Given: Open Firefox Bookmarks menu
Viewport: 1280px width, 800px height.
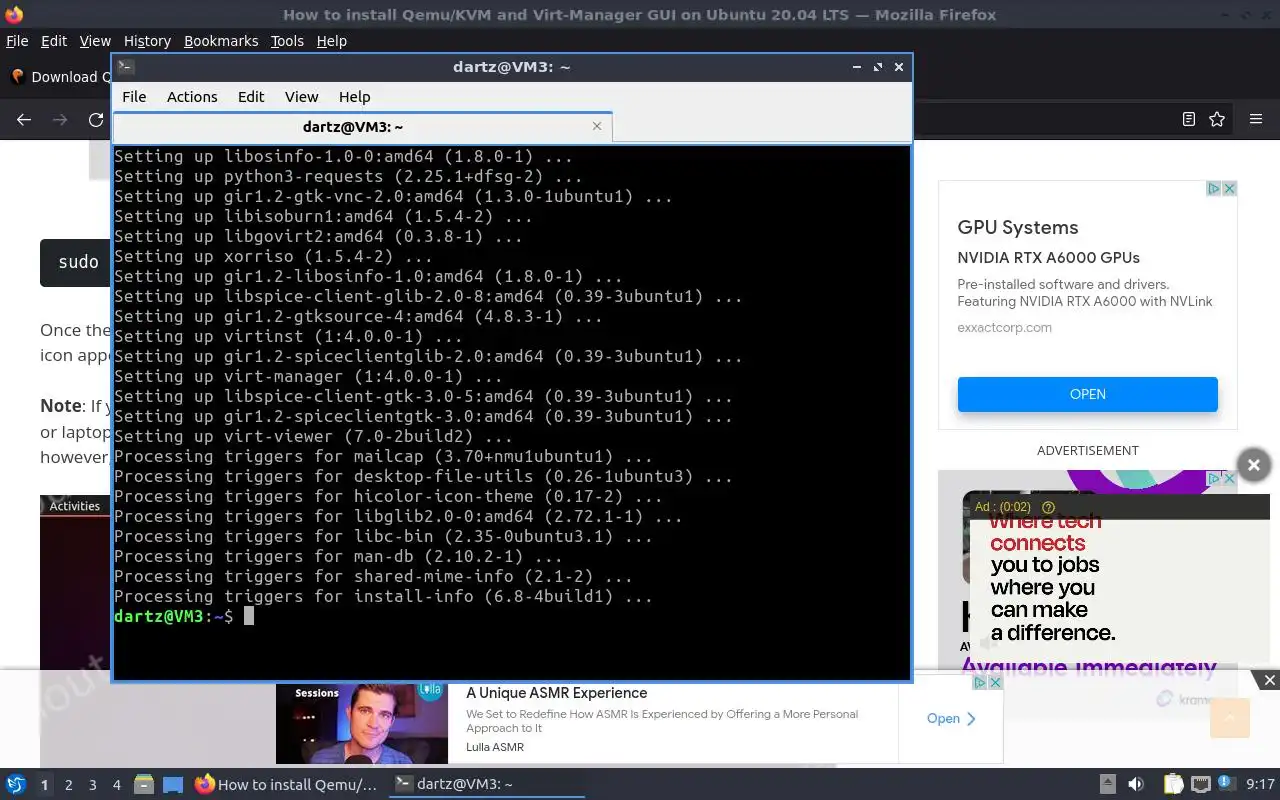Looking at the screenshot, I should click(x=221, y=41).
